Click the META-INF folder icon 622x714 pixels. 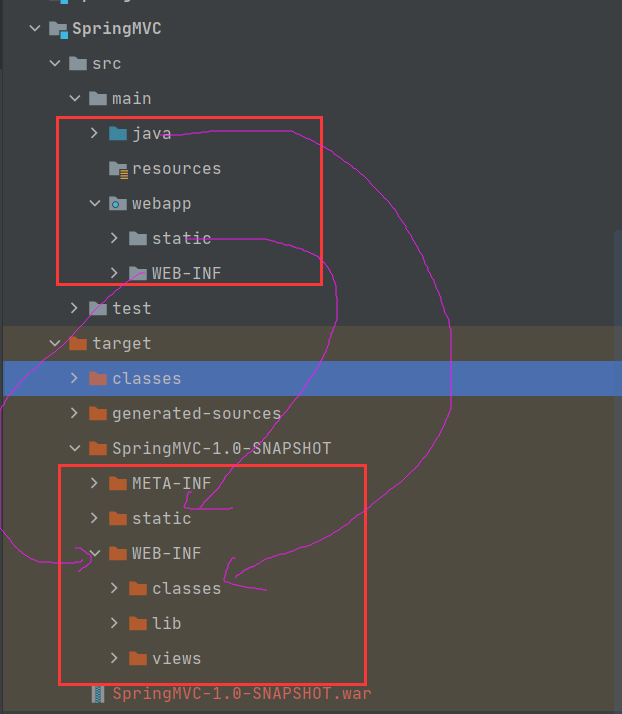click(118, 483)
